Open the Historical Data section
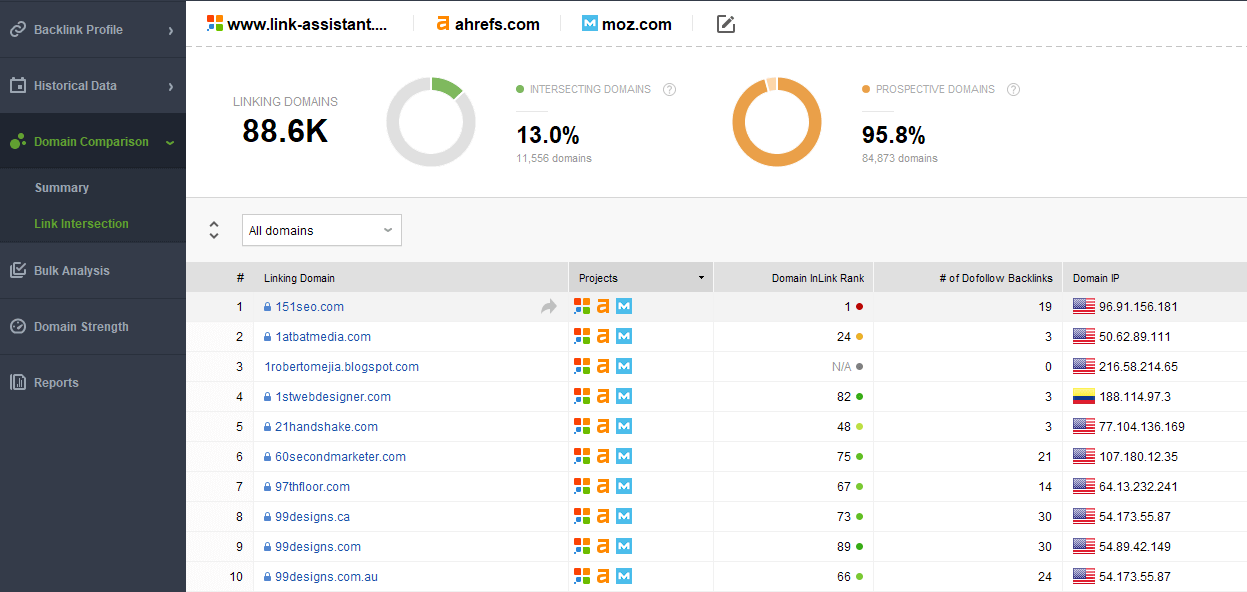Image resolution: width=1247 pixels, height=592 pixels. (x=92, y=86)
